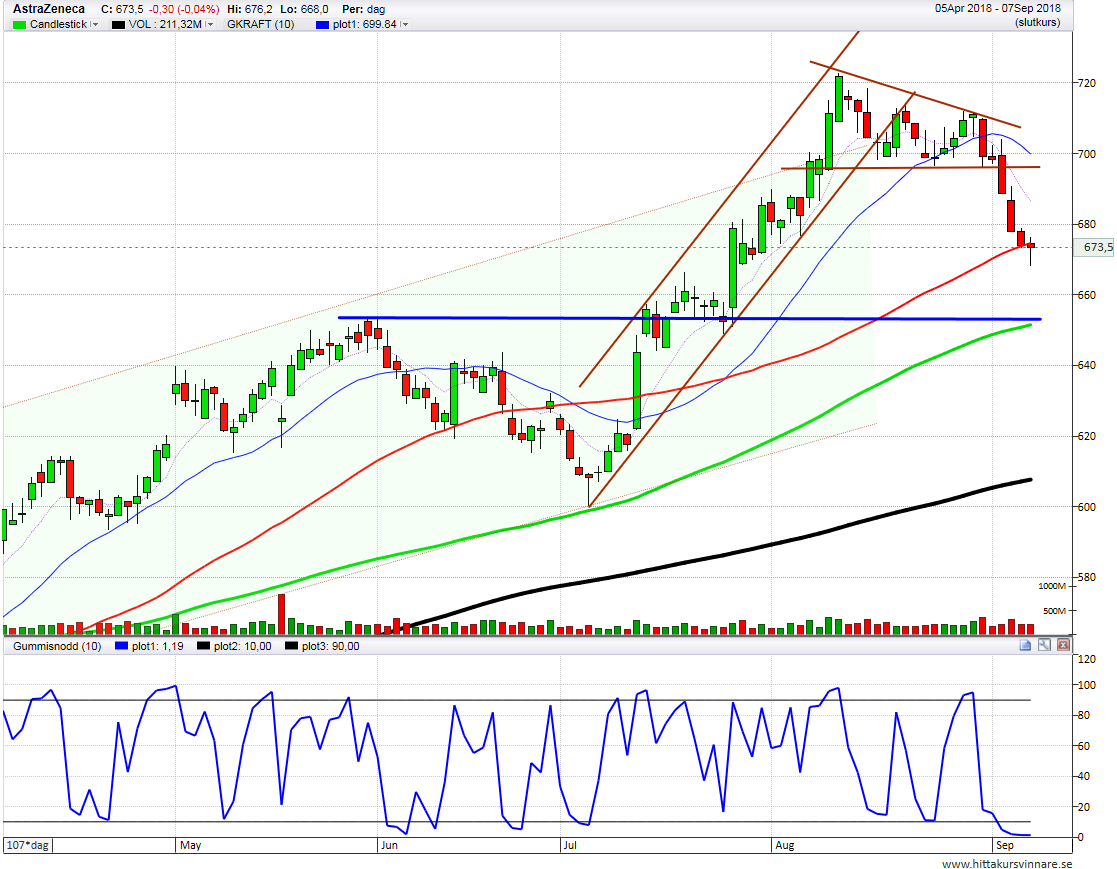Click the black swatch beside plot2 10,00

(x=204, y=646)
